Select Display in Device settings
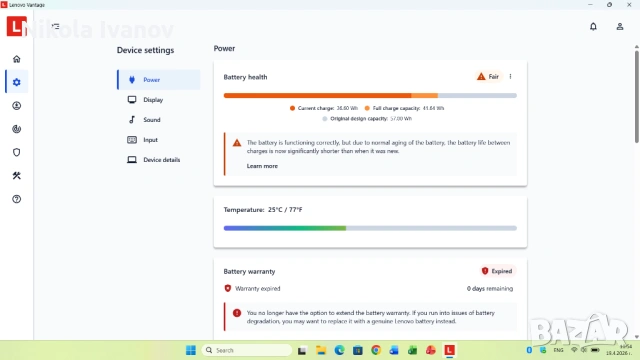 (x=159, y=100)
